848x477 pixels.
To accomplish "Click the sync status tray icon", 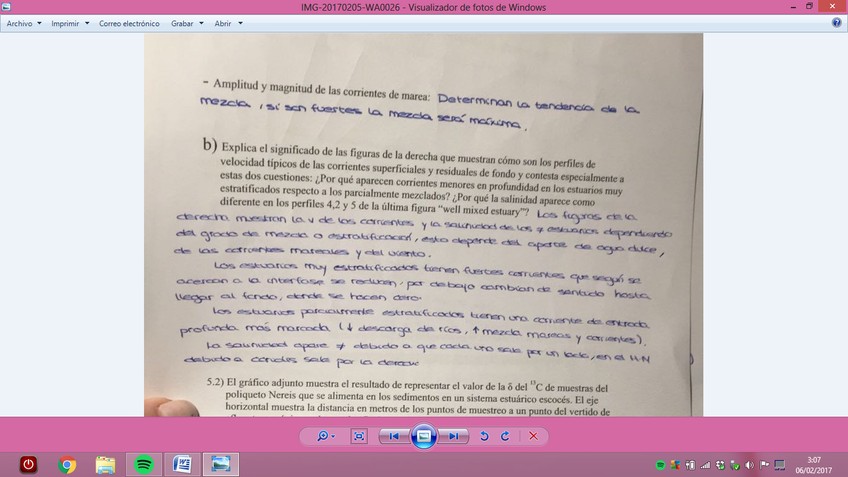I will click(x=720, y=465).
